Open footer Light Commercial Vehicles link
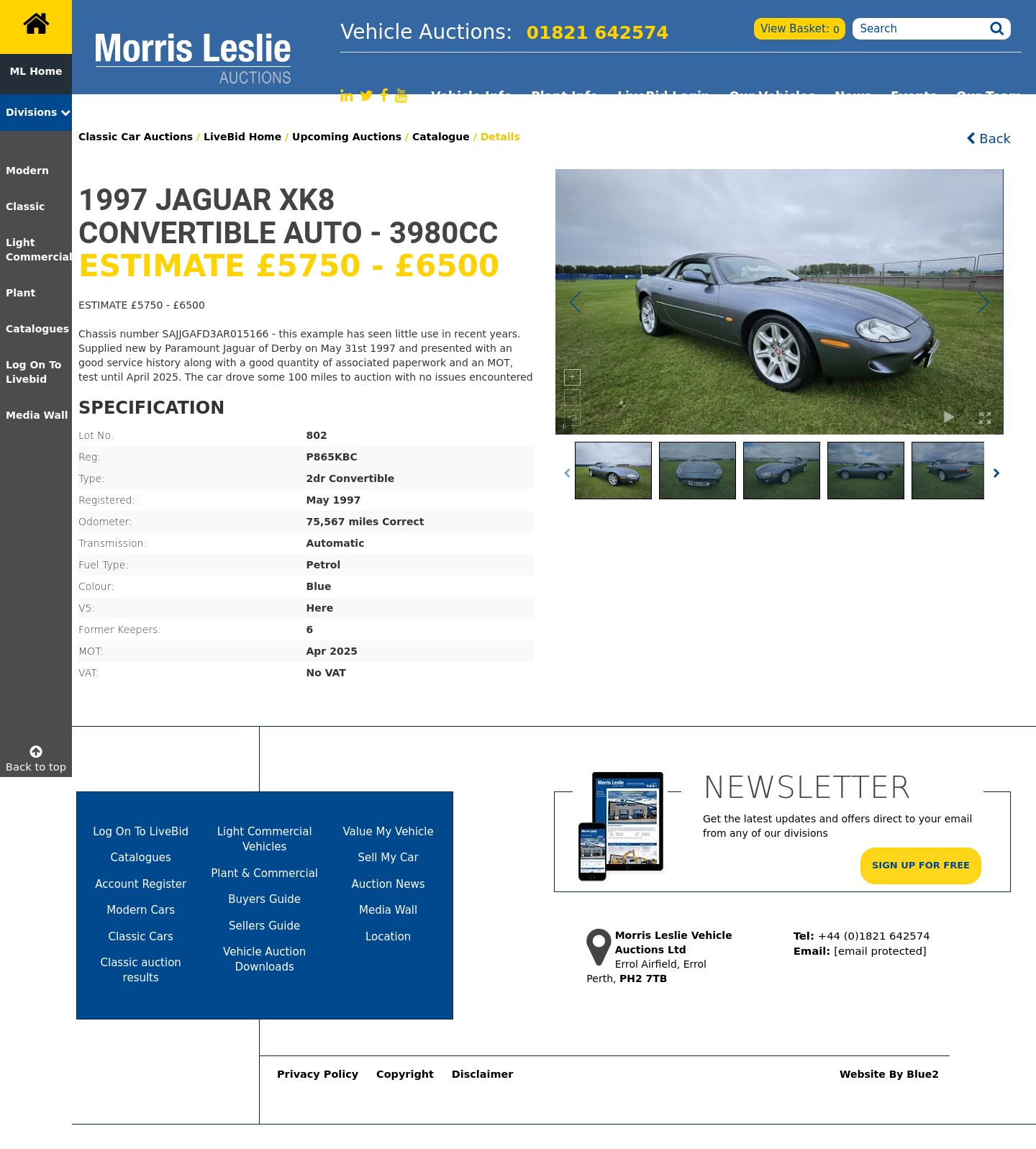 [x=265, y=839]
